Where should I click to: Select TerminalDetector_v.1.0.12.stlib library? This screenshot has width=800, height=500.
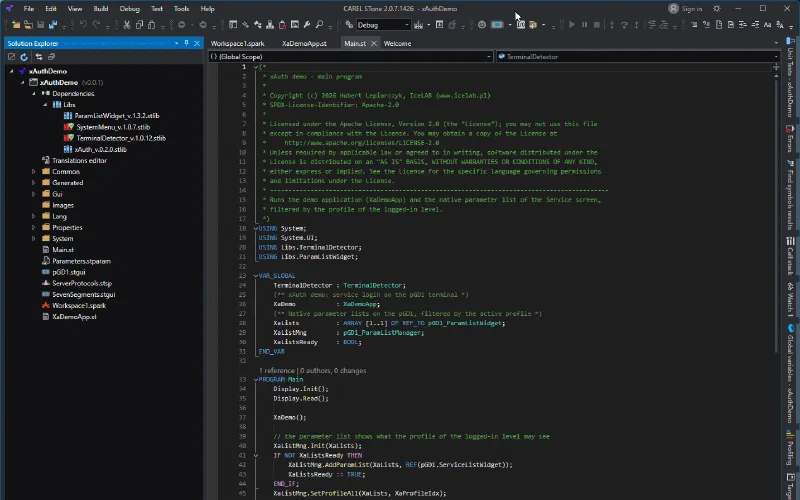tap(121, 138)
